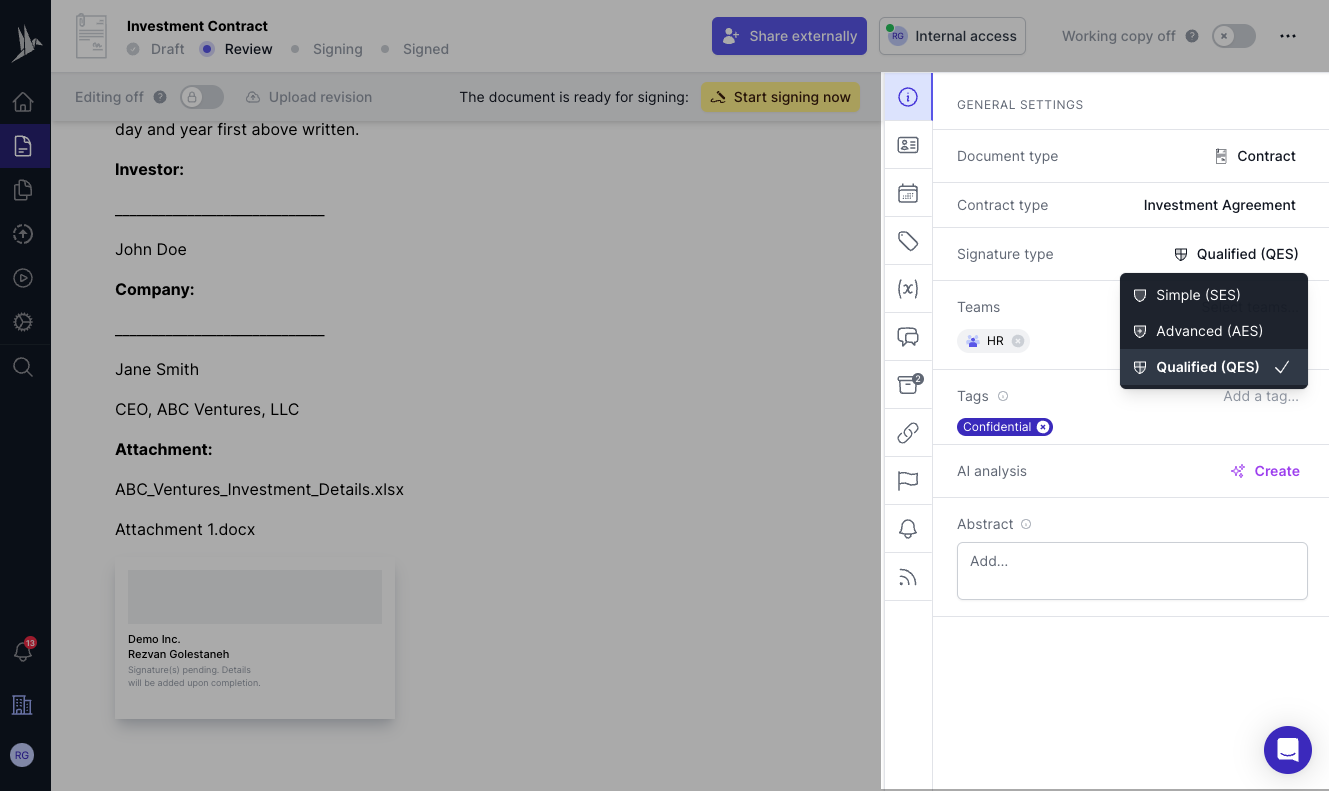
Task: Click help icon next to Editing off
Action: click(160, 97)
